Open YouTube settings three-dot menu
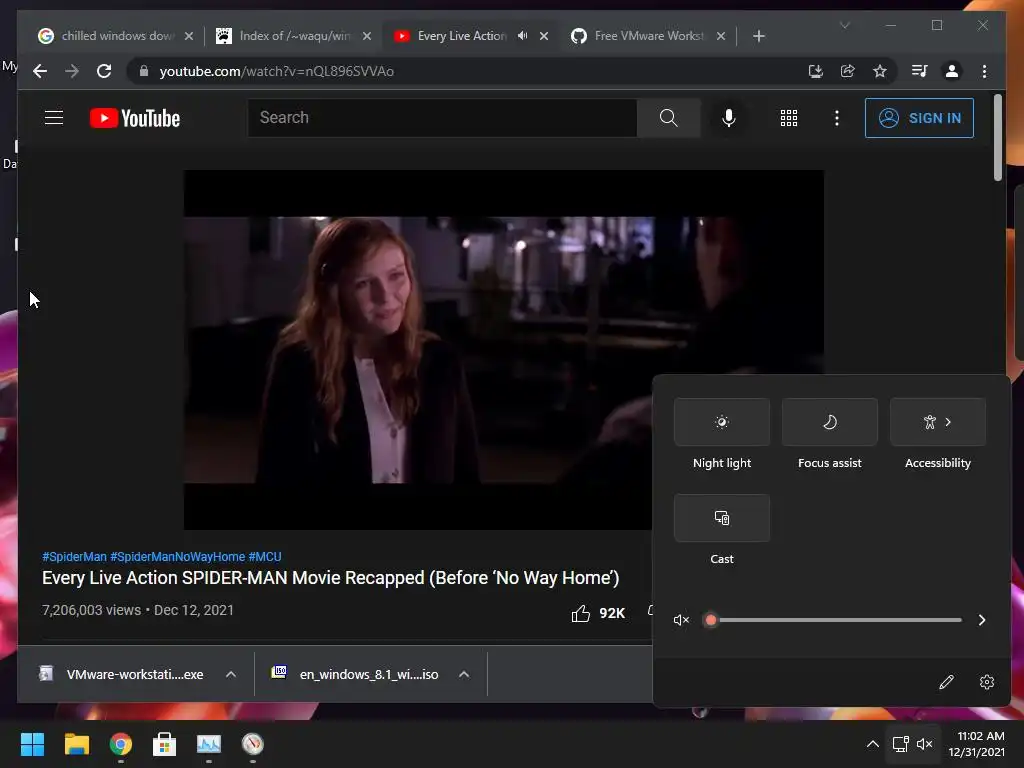1024x768 pixels. tap(837, 118)
